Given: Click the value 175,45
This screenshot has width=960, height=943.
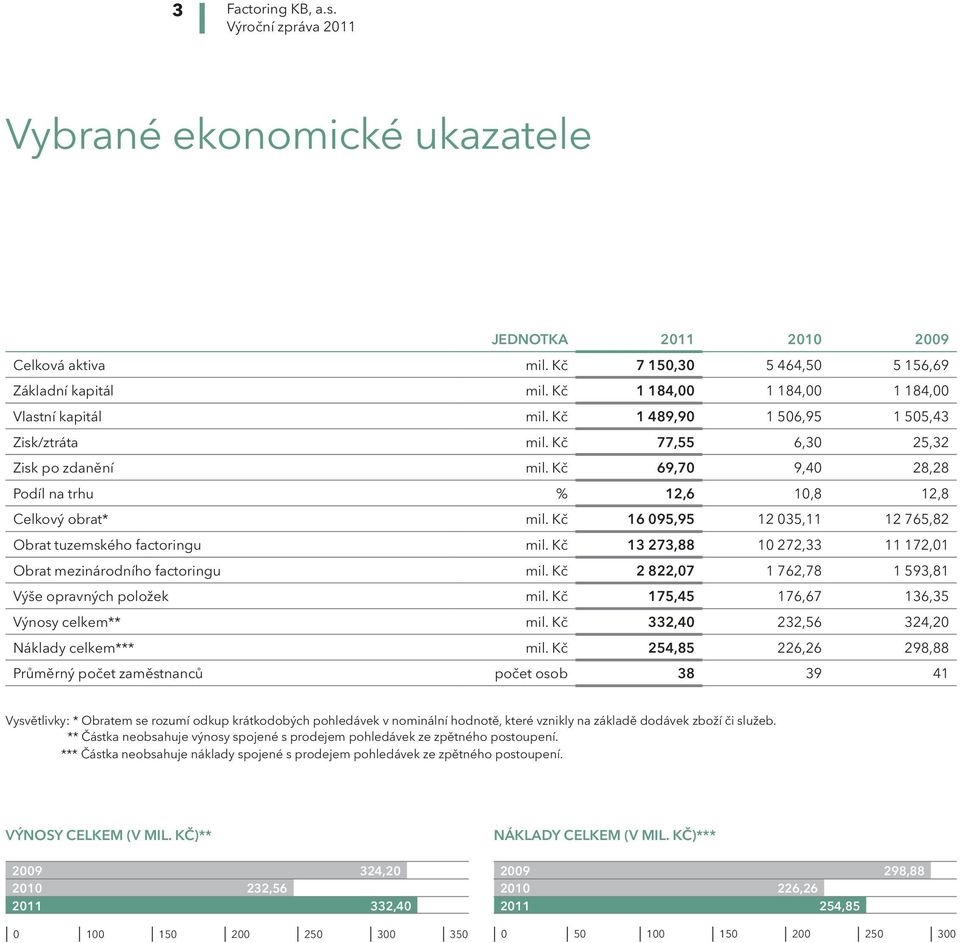Looking at the screenshot, I should [672, 597].
